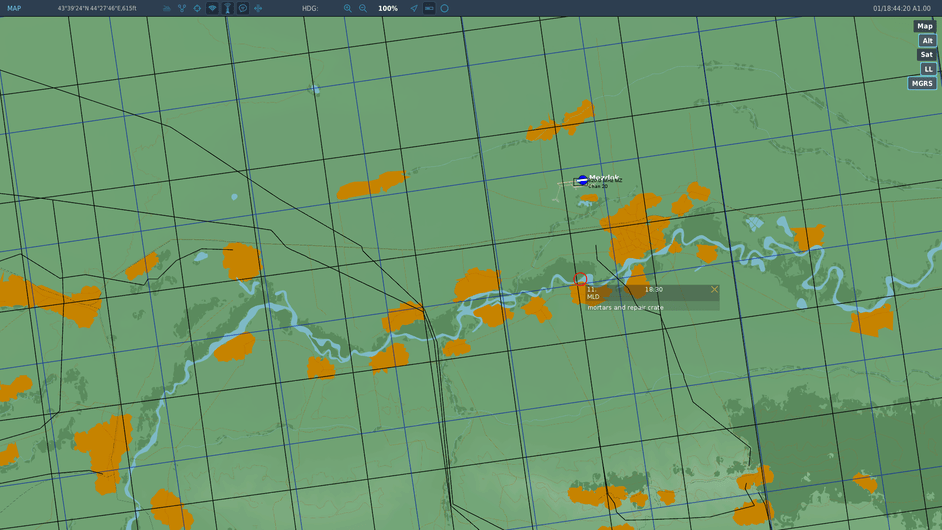
Task: Click the circle icon in the toolbar
Action: (445, 8)
